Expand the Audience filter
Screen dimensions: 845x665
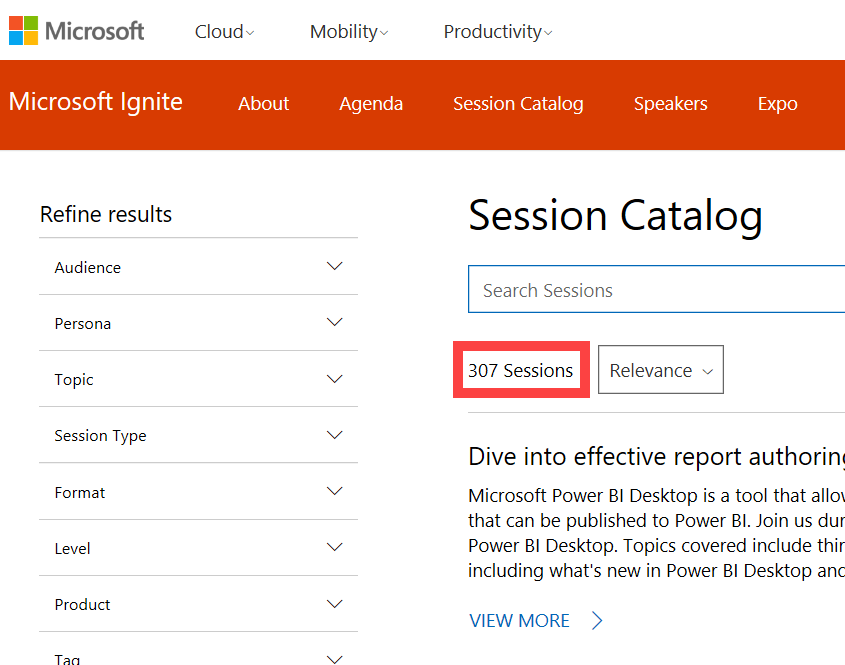(x=335, y=266)
